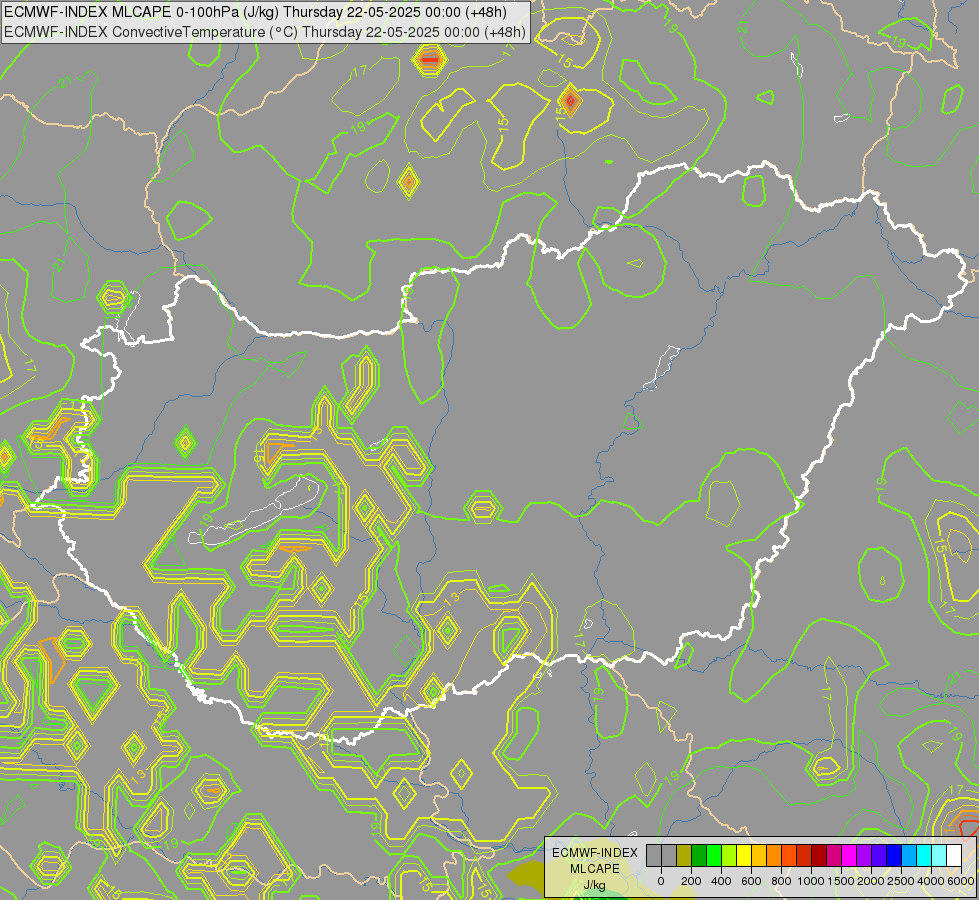Click the legend label '400'
This screenshot has height=900, width=979.
click(721, 881)
